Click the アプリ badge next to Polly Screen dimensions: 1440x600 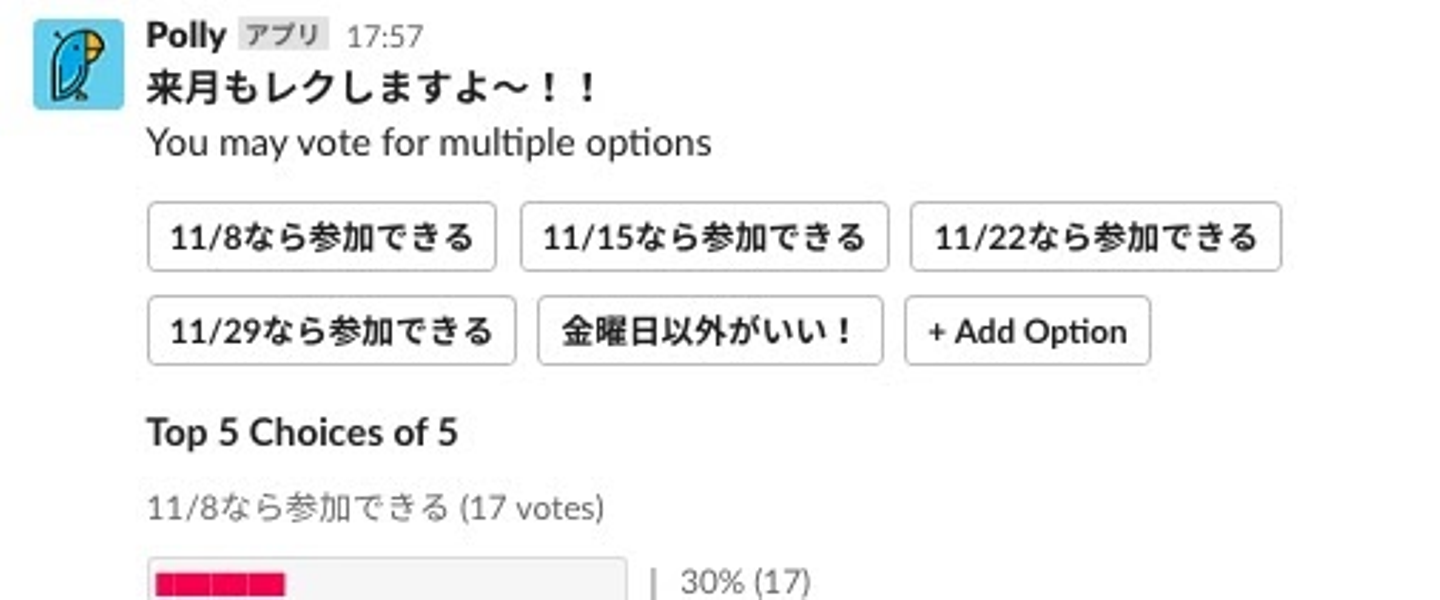(283, 36)
